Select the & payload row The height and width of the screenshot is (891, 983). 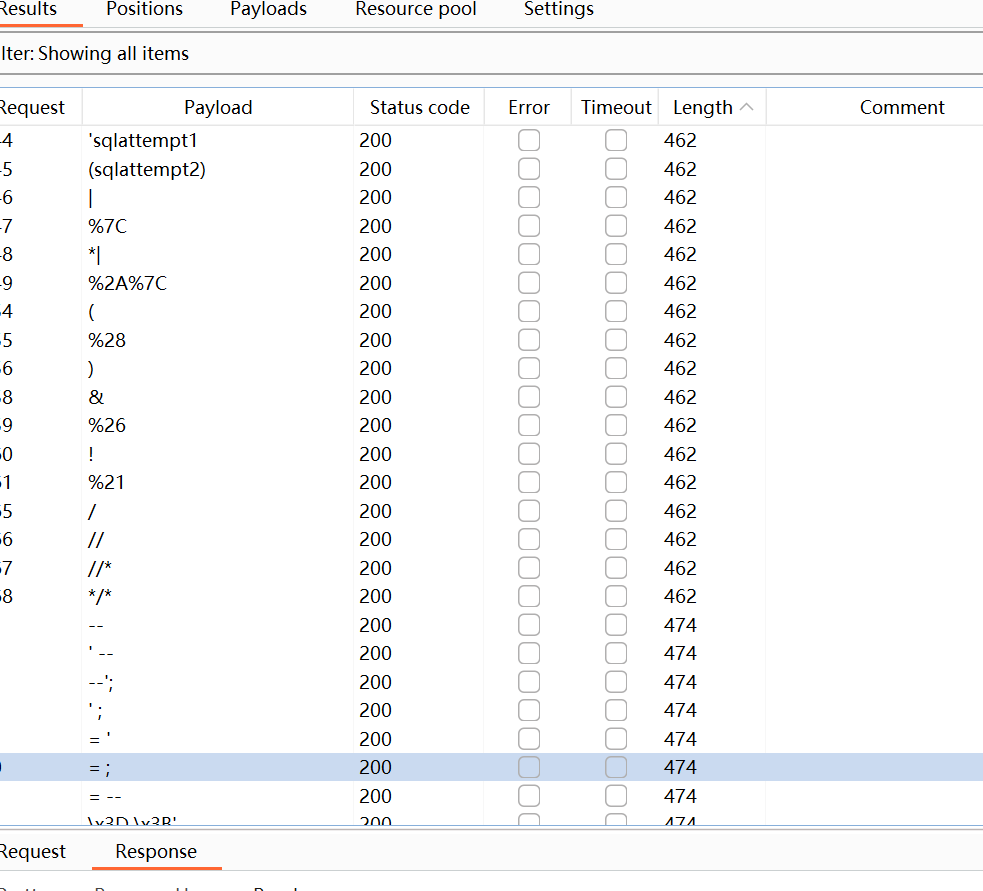coord(492,397)
